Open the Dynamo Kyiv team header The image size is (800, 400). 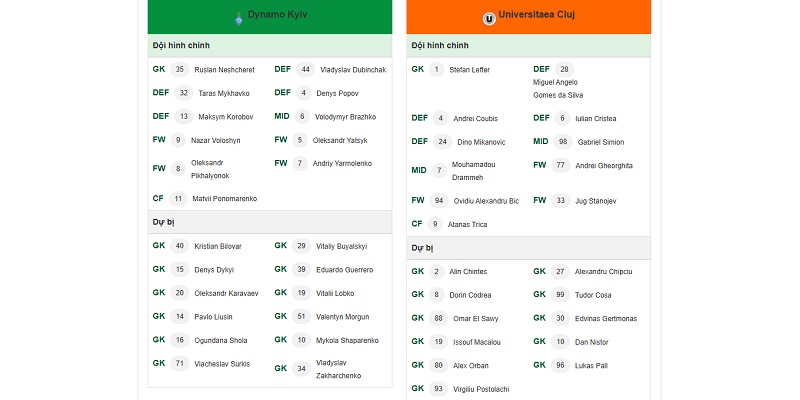tap(270, 17)
